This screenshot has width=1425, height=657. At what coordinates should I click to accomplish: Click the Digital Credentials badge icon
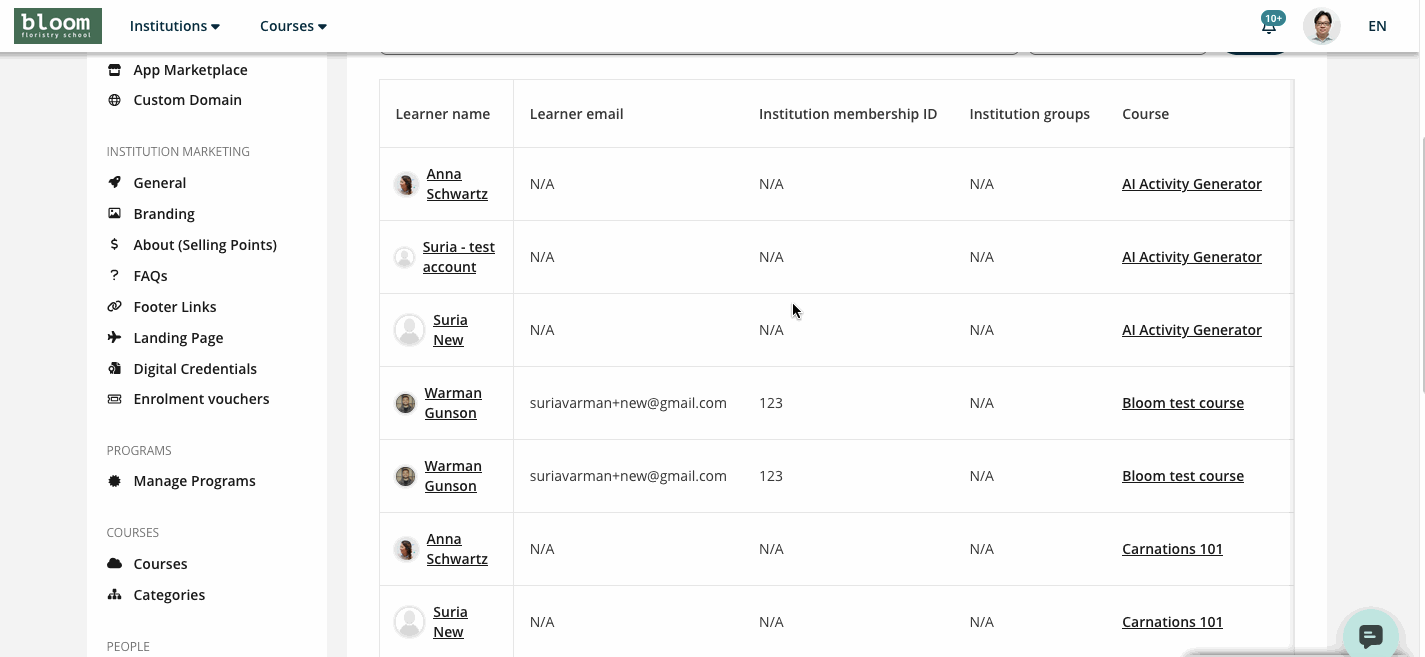coord(114,369)
